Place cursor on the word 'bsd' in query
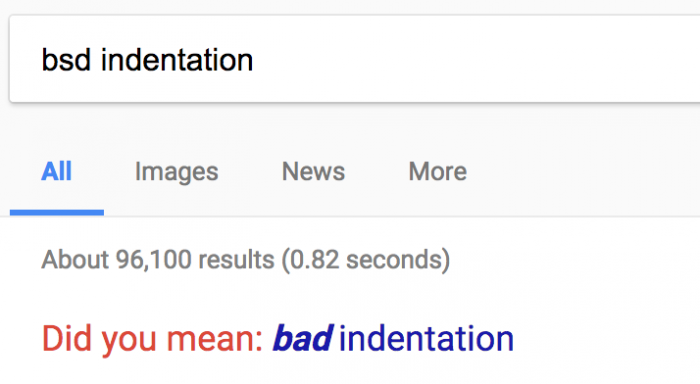Viewport: 700px width, 384px height. (66, 60)
